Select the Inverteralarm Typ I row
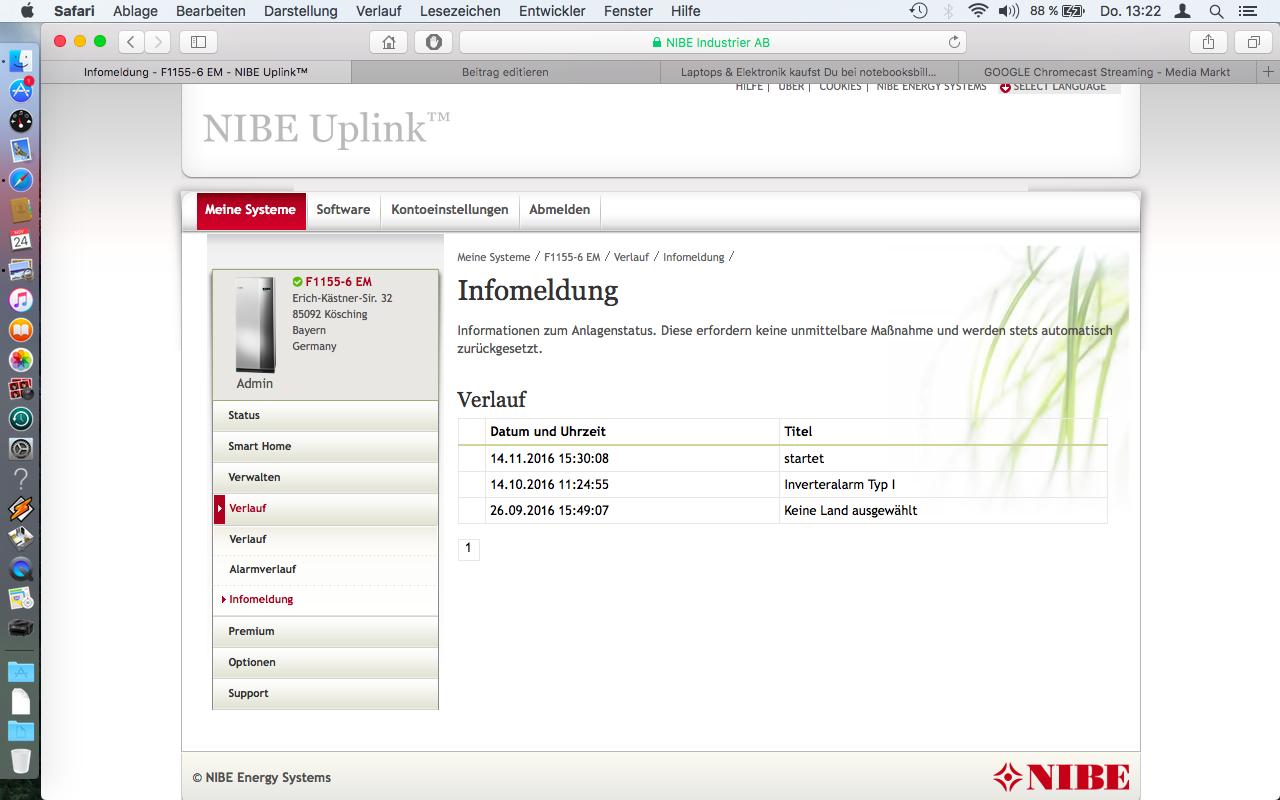This screenshot has height=800, width=1280. (782, 484)
